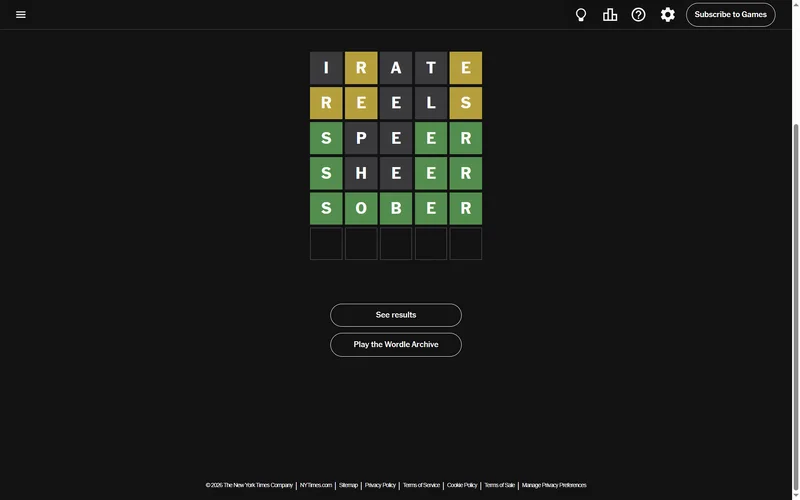Screen dimensions: 800x500
Task: Open the Terms of Service link
Action: coord(421,485)
